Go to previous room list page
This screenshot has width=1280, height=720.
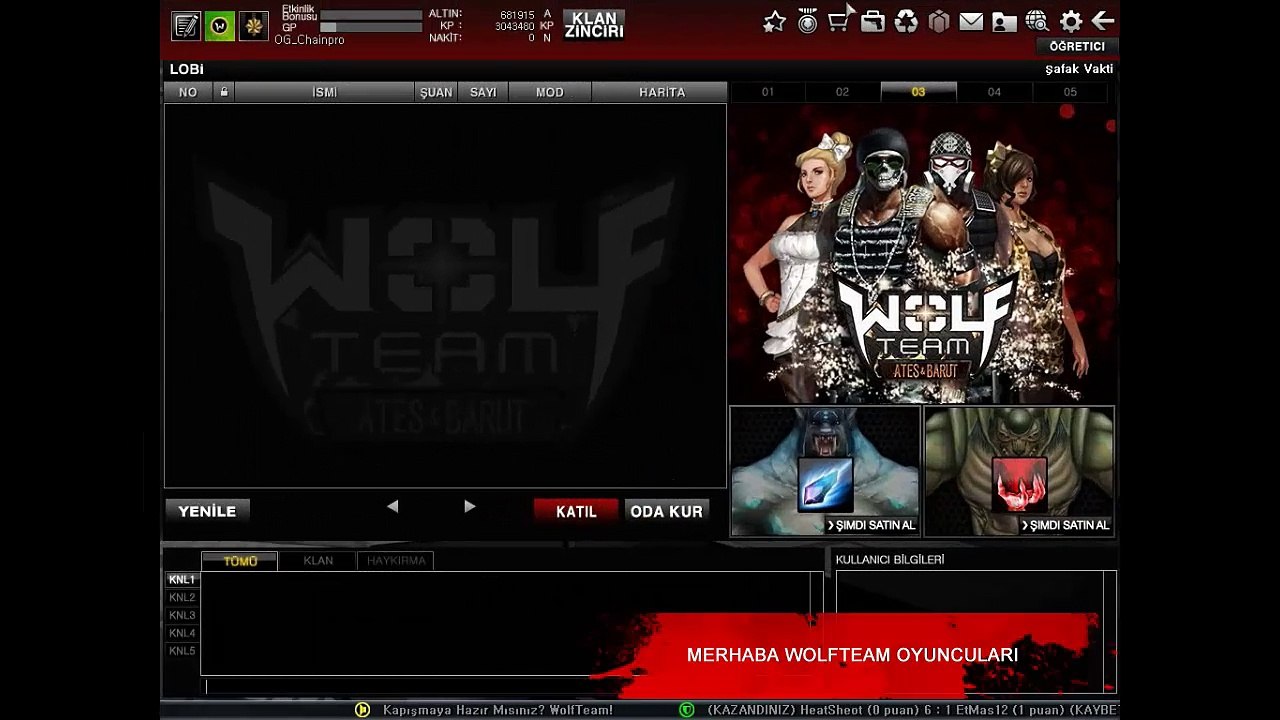point(393,507)
